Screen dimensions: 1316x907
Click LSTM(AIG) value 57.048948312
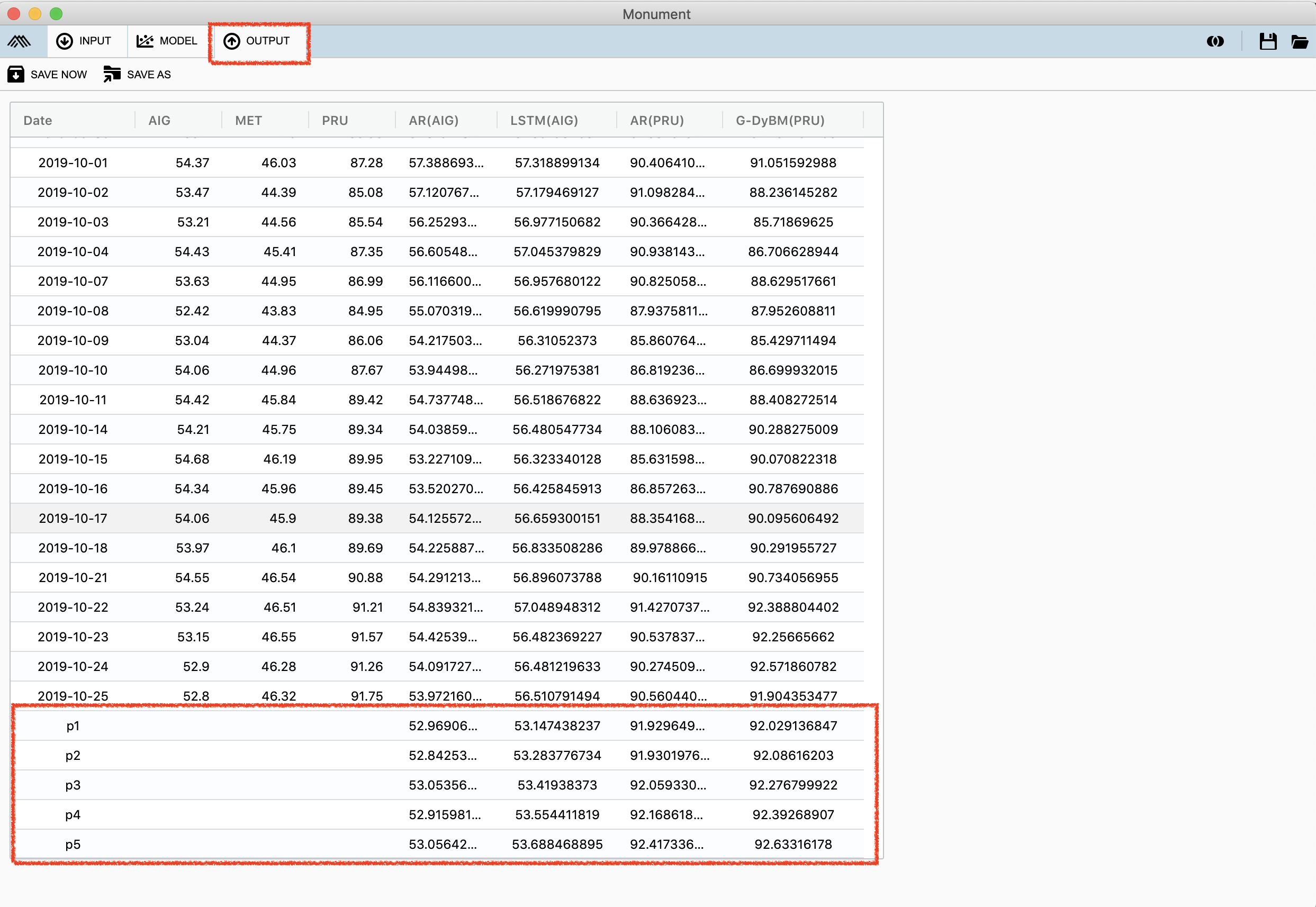click(557, 607)
